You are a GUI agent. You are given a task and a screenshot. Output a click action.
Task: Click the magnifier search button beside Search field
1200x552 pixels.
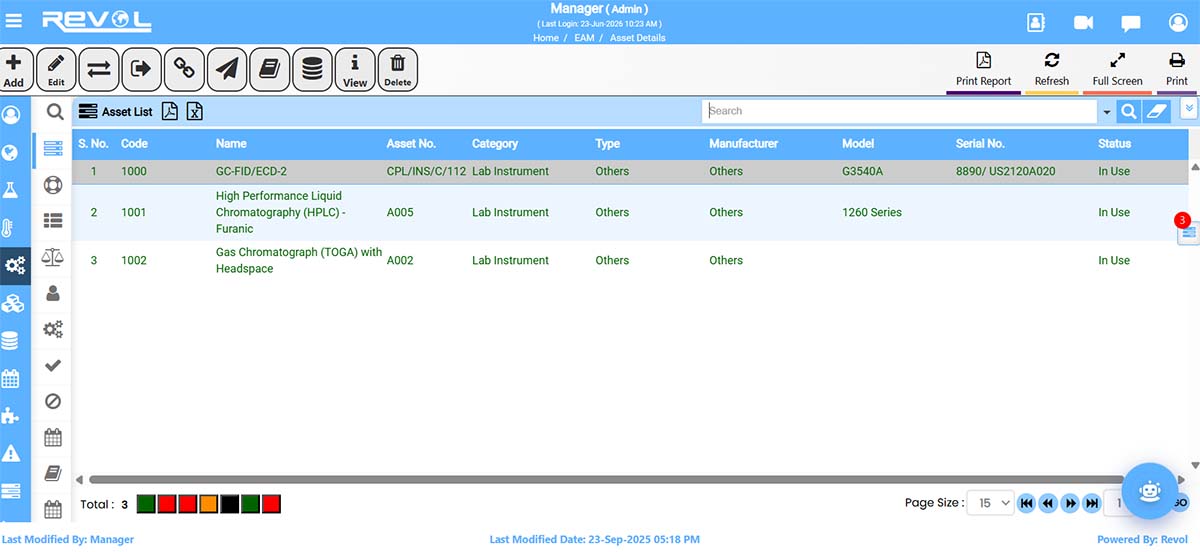(1129, 111)
